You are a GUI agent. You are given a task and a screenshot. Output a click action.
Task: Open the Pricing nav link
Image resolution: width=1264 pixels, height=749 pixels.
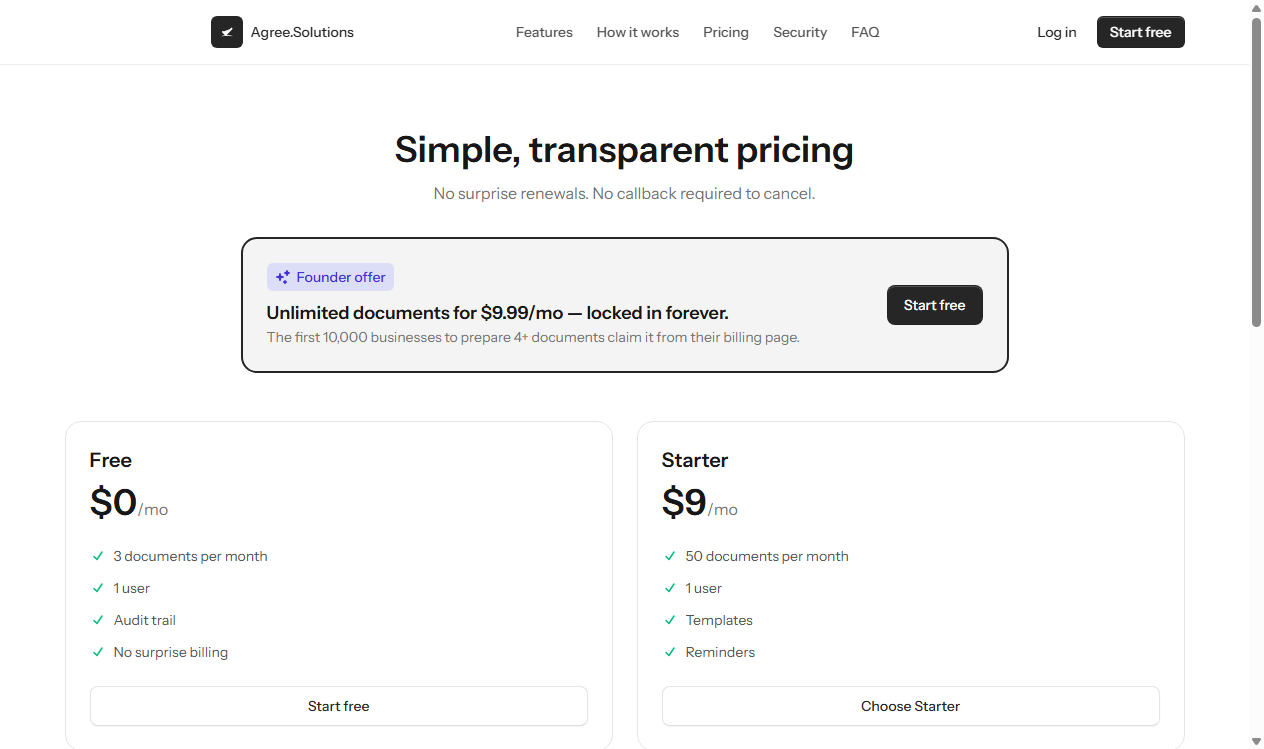[726, 32]
